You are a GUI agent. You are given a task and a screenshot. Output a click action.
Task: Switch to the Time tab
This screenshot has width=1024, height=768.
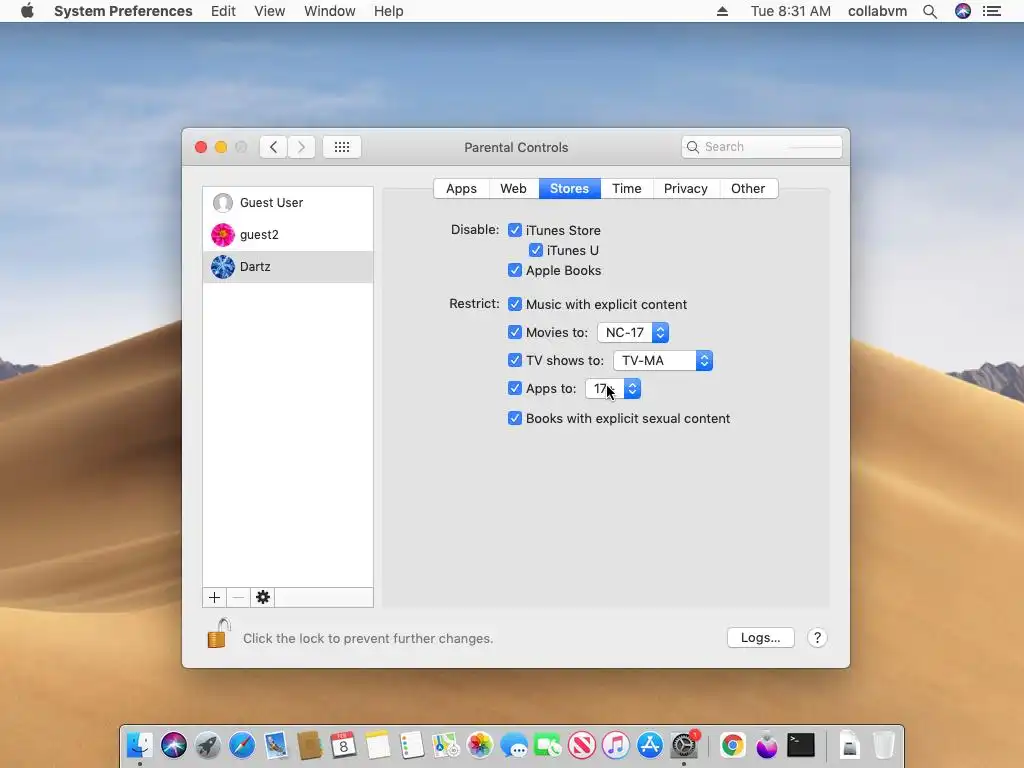point(627,189)
